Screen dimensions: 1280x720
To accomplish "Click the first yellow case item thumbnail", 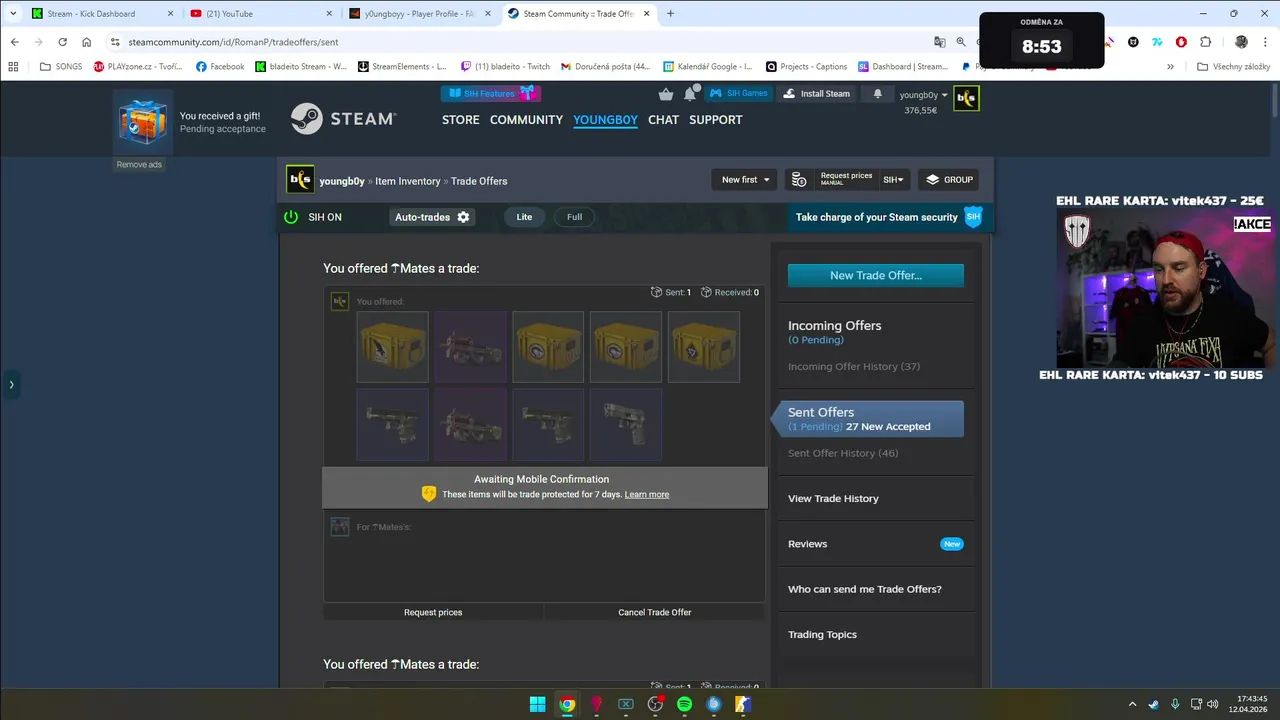I will (393, 347).
